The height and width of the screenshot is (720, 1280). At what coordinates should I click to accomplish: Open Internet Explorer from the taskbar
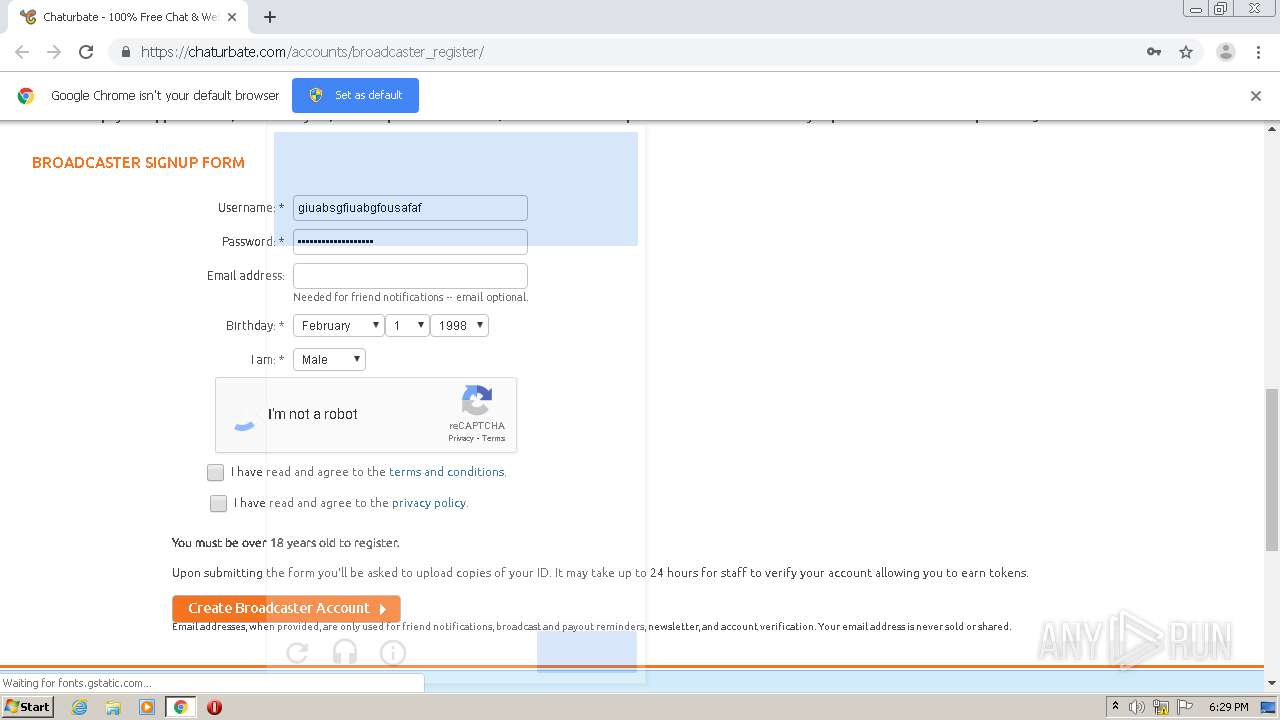click(79, 707)
